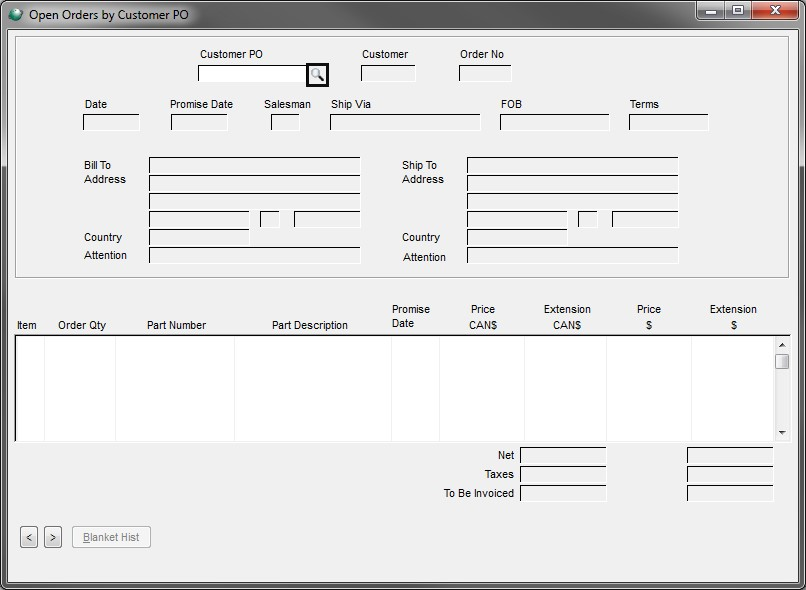
Task: Click the Extension CAN$ column header
Action: 567,317
